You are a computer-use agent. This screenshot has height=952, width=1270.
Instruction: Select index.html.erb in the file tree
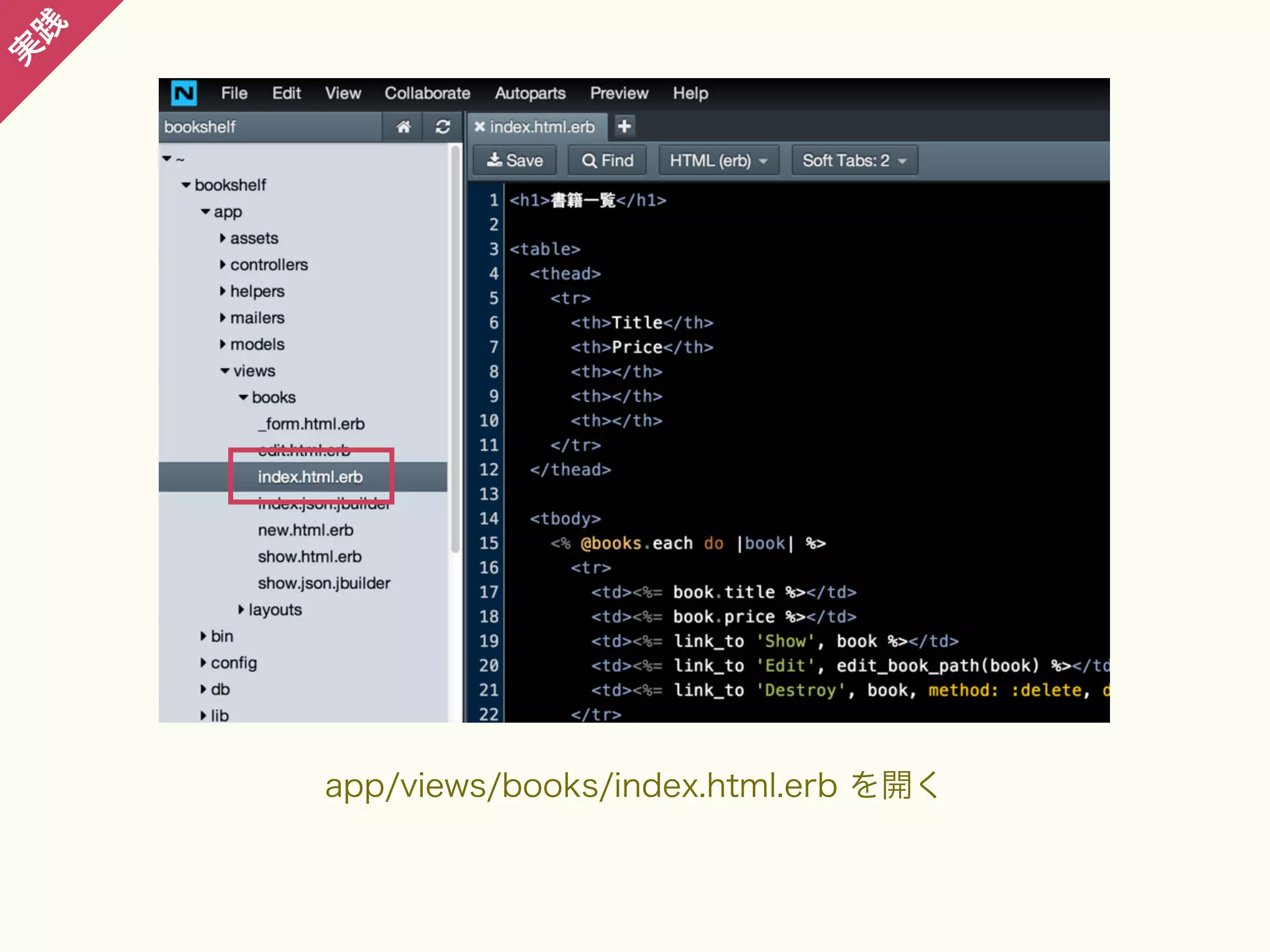[310, 477]
